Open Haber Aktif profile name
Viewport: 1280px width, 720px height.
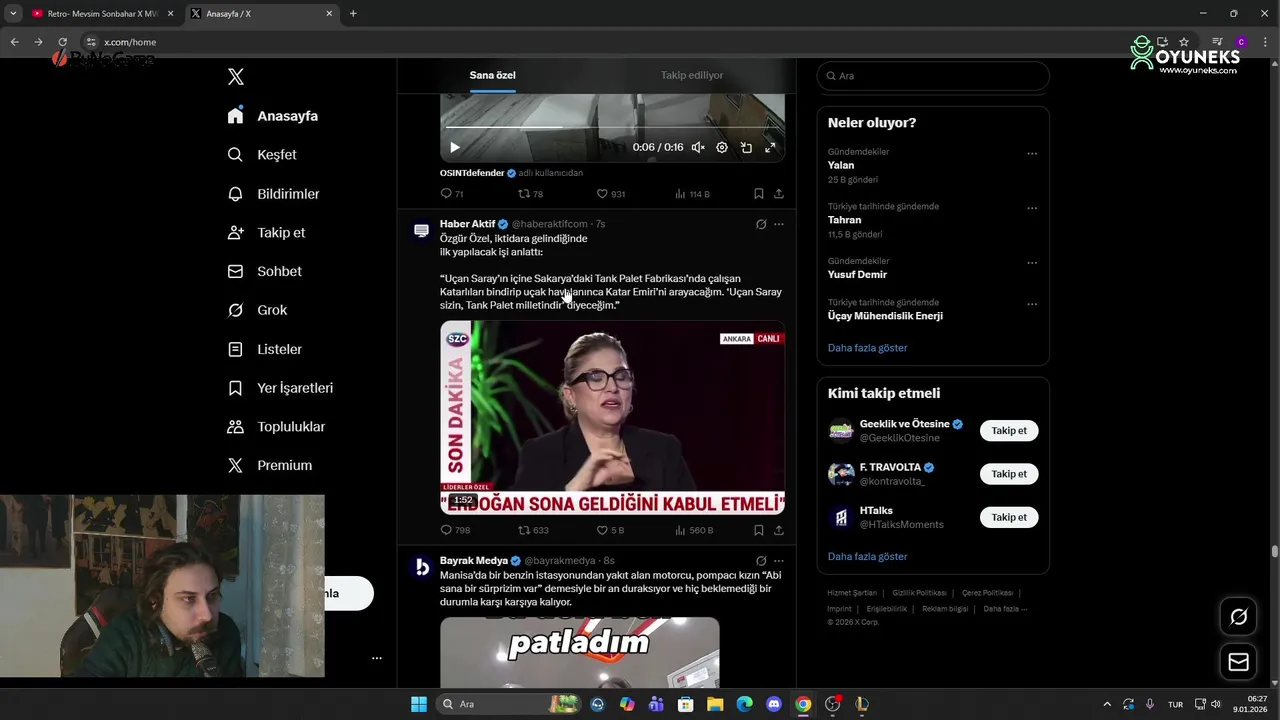point(468,224)
